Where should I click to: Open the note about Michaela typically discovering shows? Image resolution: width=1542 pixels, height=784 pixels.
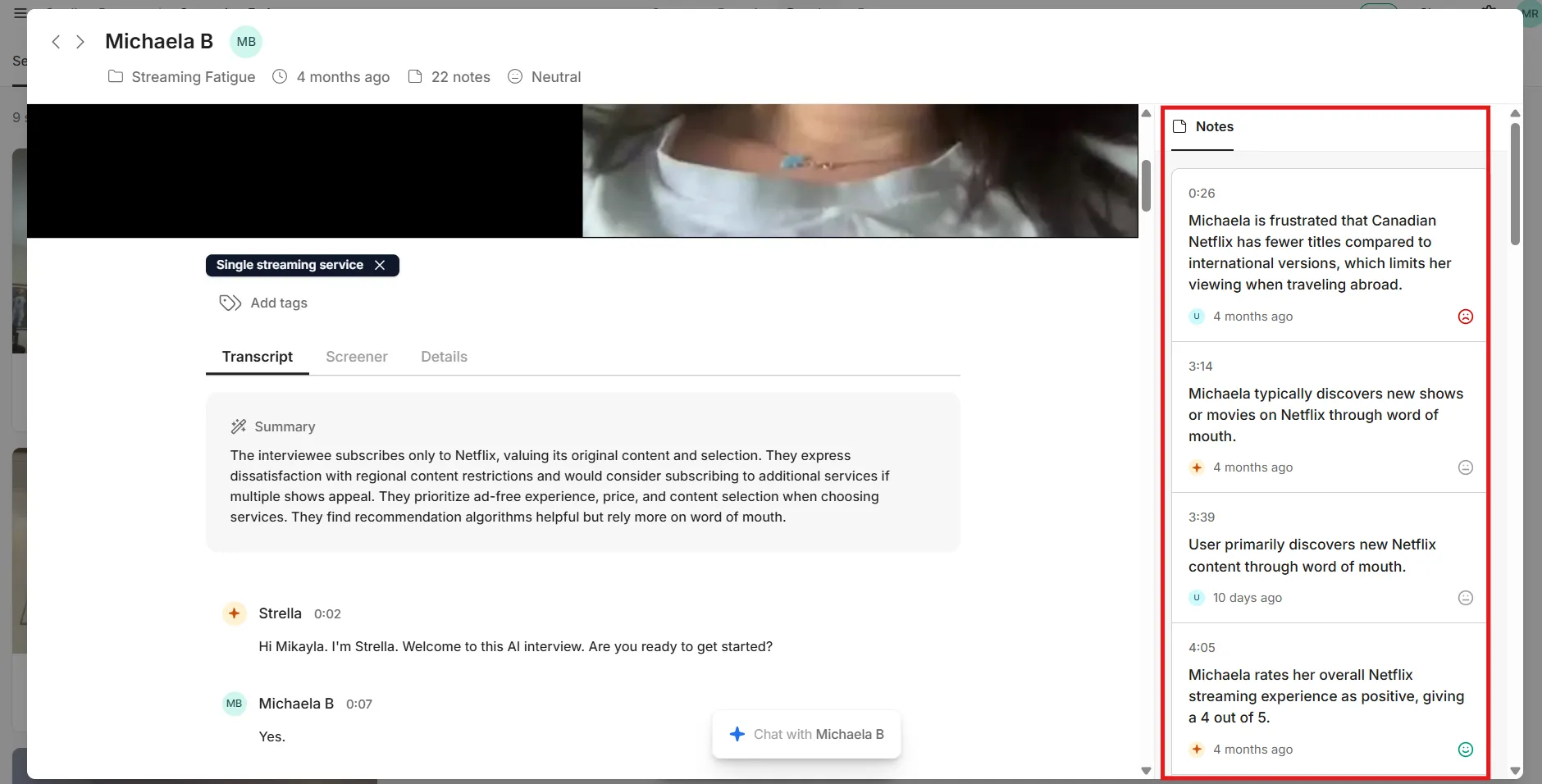pos(1329,417)
